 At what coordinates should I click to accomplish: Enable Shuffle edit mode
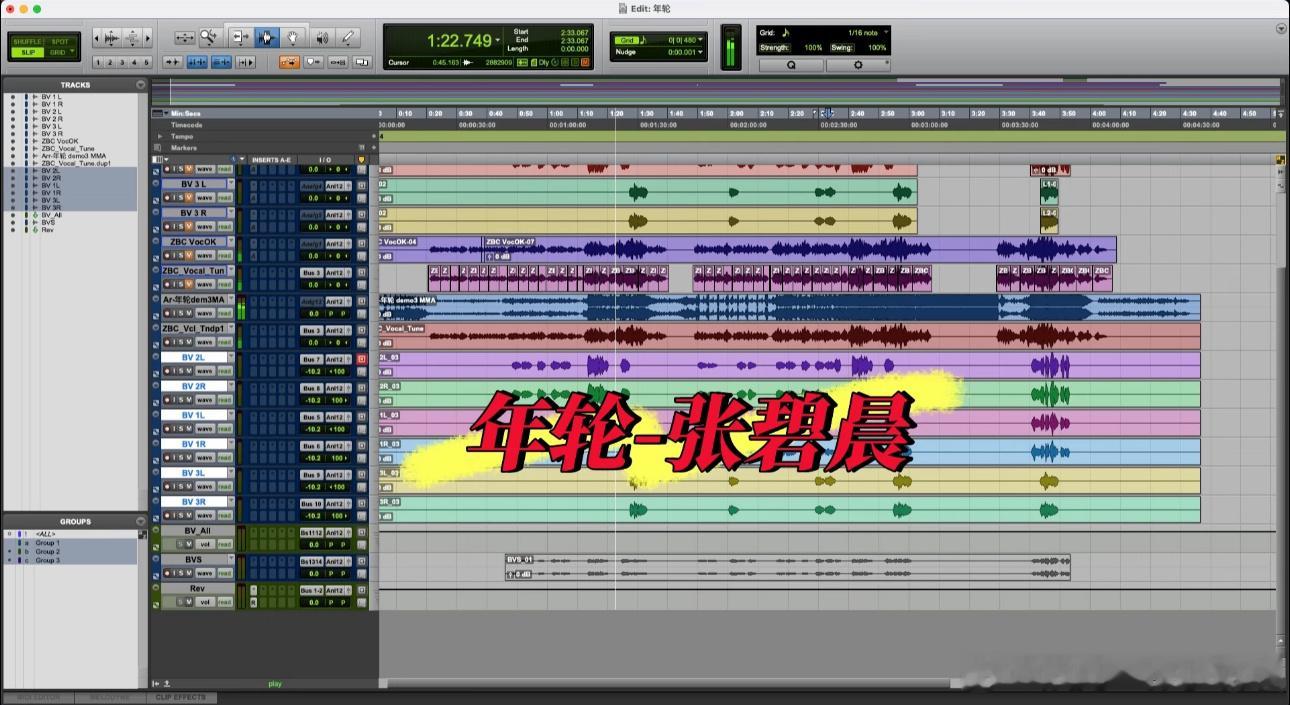click(27, 42)
